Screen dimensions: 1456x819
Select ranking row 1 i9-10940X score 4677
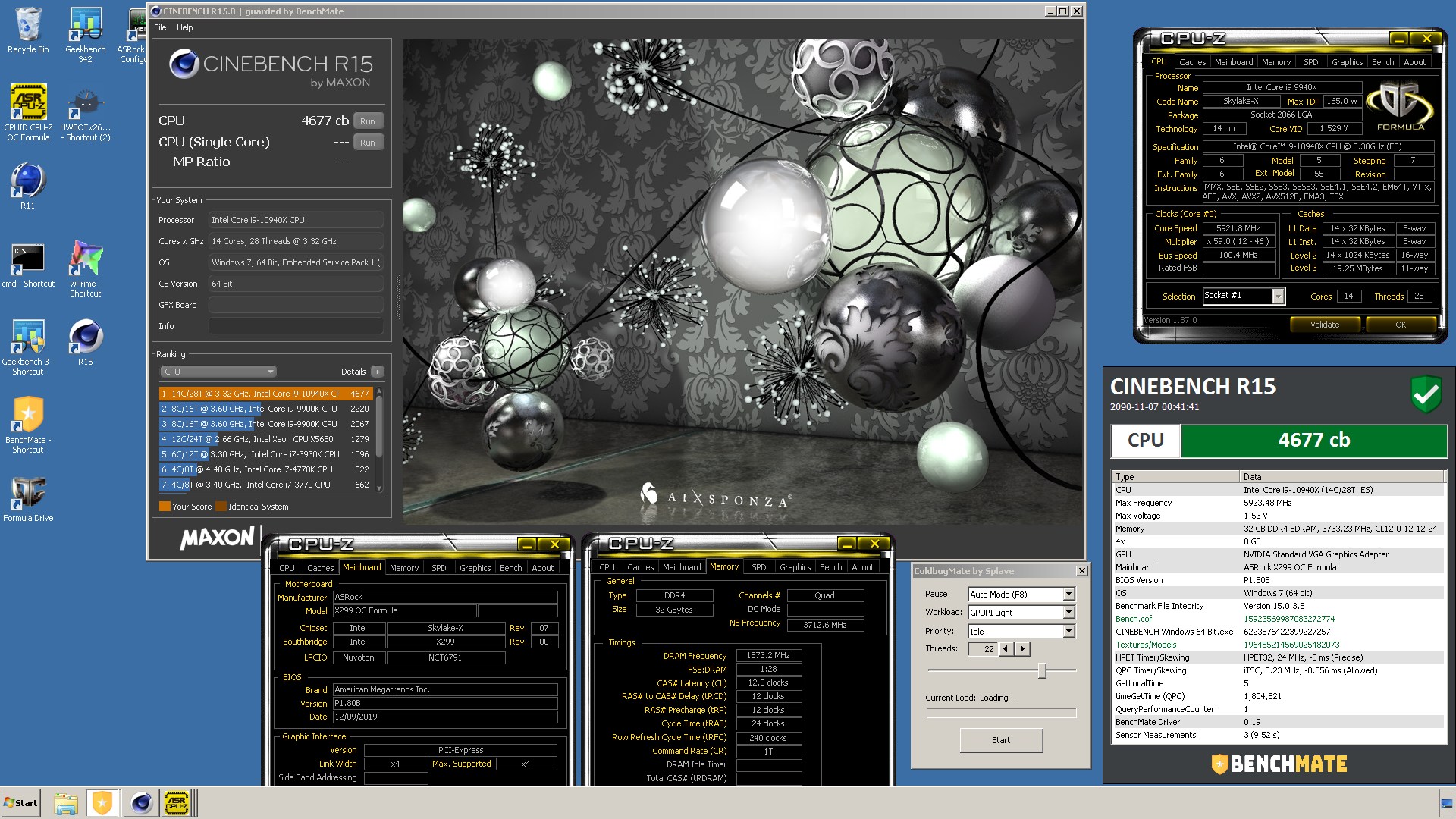point(265,394)
